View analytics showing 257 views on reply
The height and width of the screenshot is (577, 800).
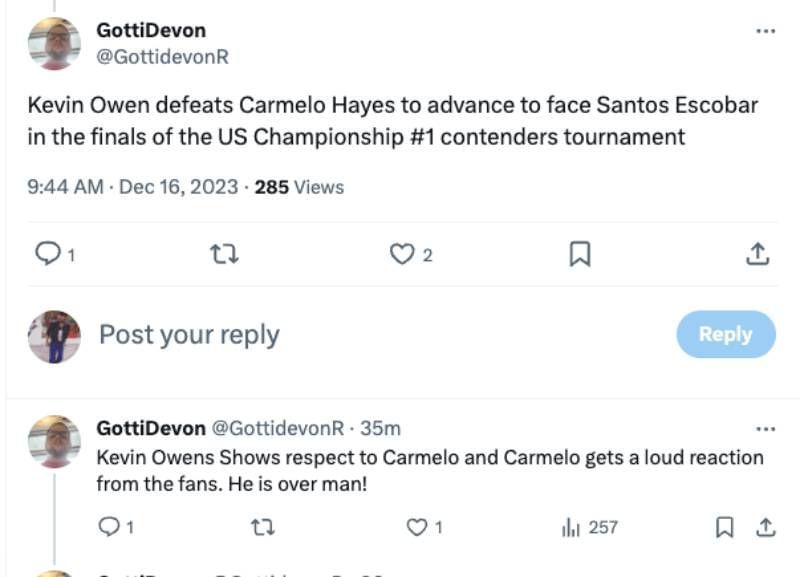point(590,527)
